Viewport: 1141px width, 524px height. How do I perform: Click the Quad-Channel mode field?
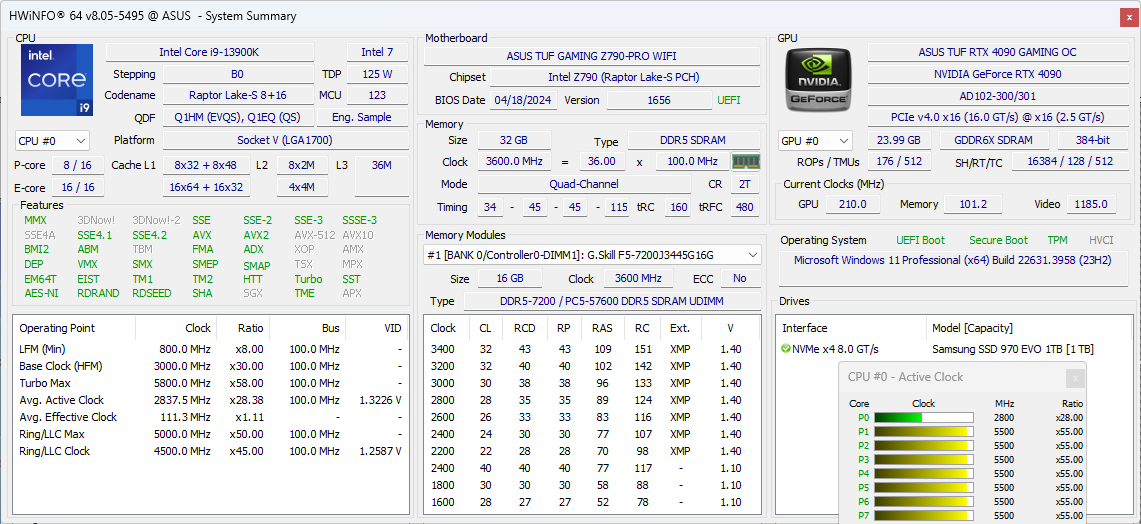584,184
